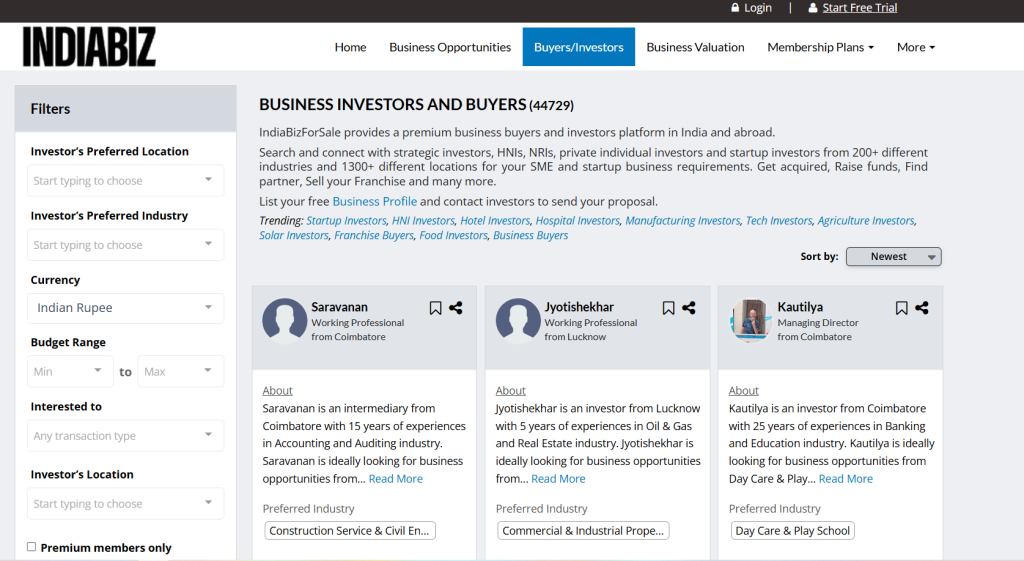Screen dimensions: 1024x561
Task: Click About link on Jyotishekhar's card
Action: point(511,391)
